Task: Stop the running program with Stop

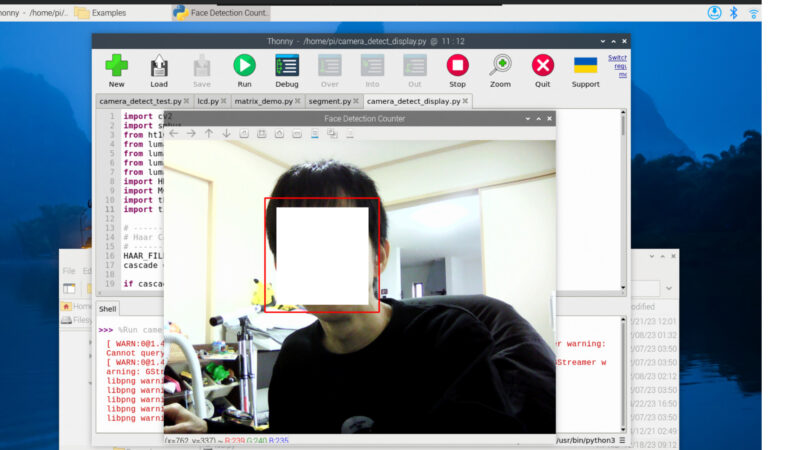Action: 457,67
